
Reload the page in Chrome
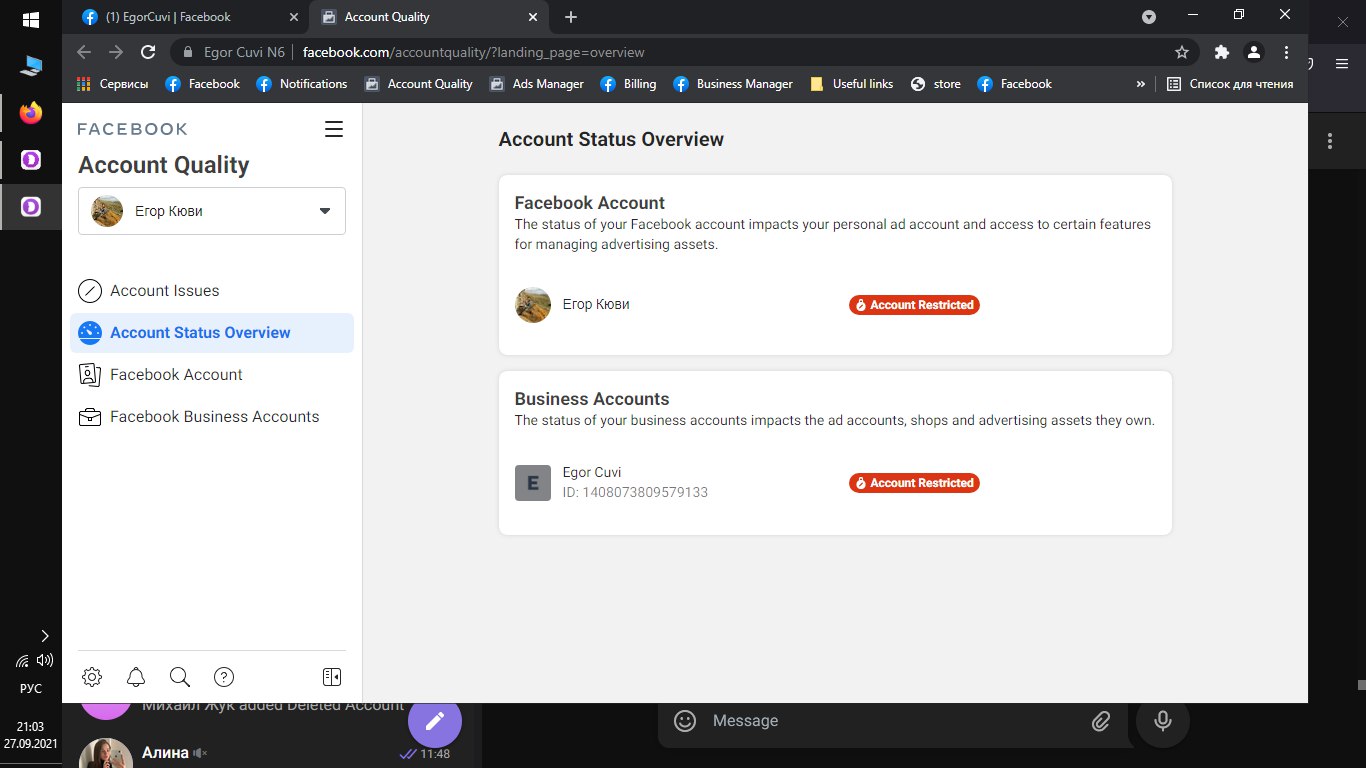tap(148, 52)
